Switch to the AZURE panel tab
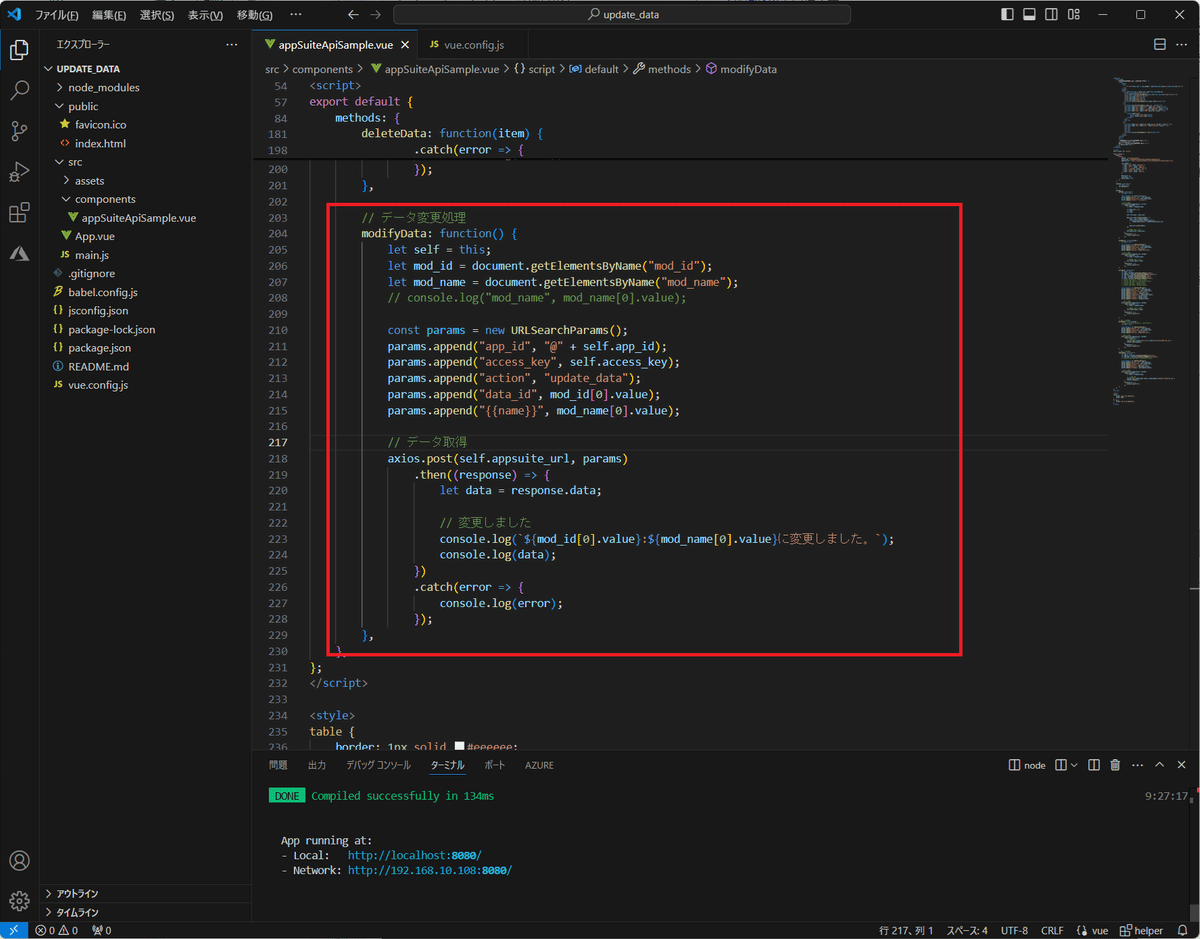The width and height of the screenshot is (1200, 939). click(x=539, y=765)
